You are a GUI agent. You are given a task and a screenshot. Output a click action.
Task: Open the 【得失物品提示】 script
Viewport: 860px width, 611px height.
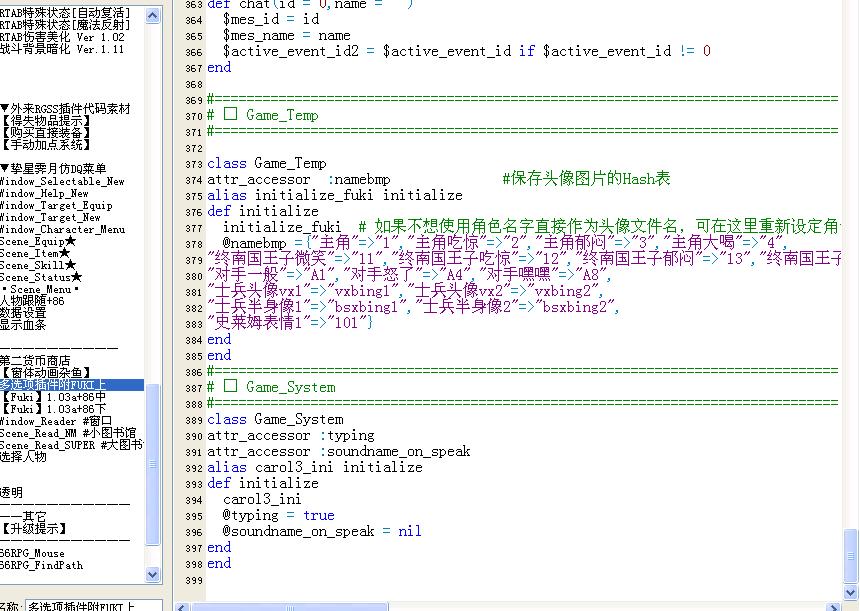(x=46, y=121)
